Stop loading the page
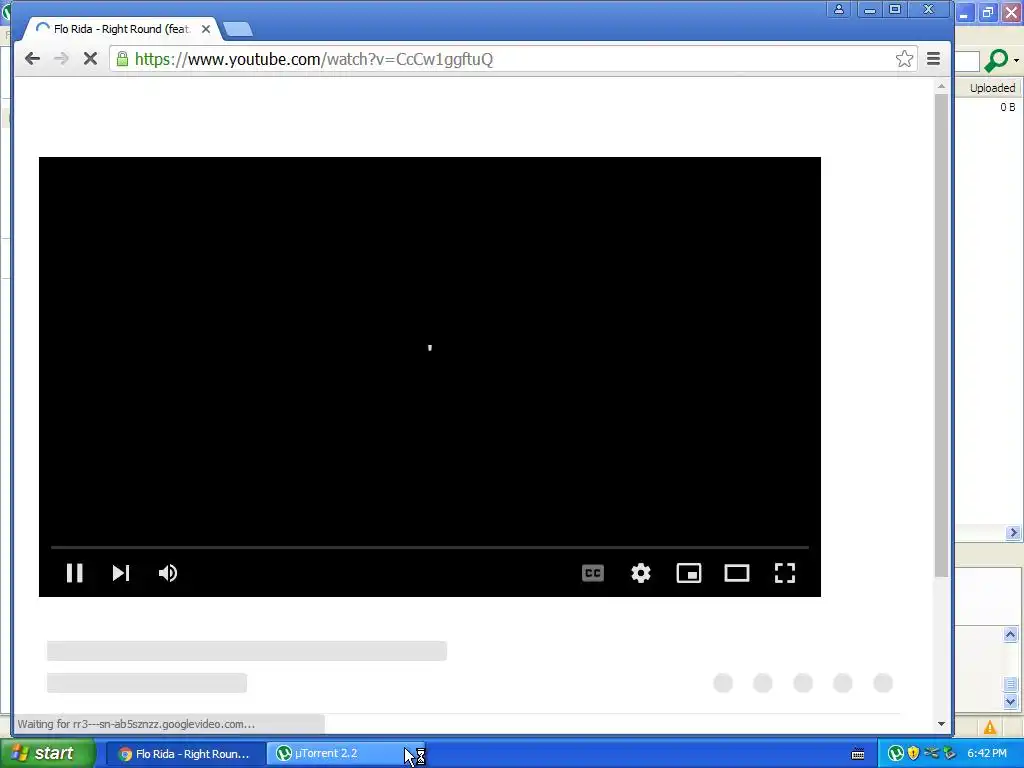Viewport: 1024px width, 768px height. click(90, 59)
